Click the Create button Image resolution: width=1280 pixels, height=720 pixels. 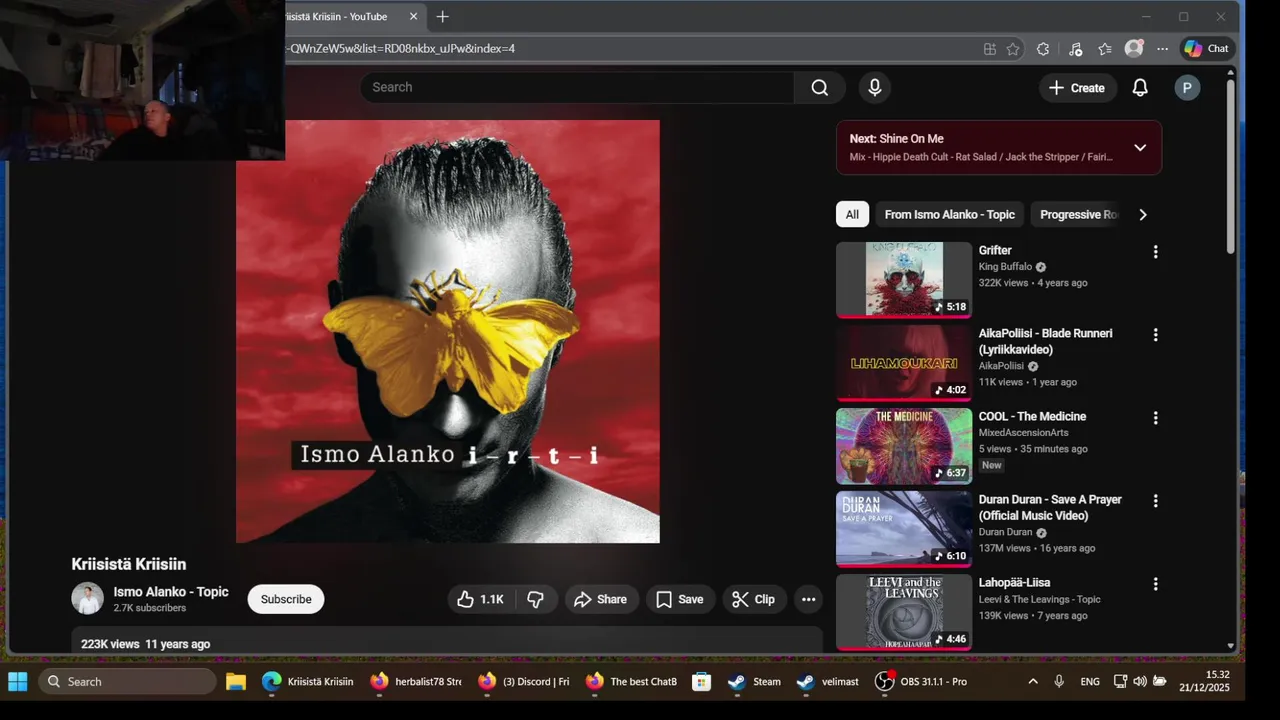click(1077, 88)
